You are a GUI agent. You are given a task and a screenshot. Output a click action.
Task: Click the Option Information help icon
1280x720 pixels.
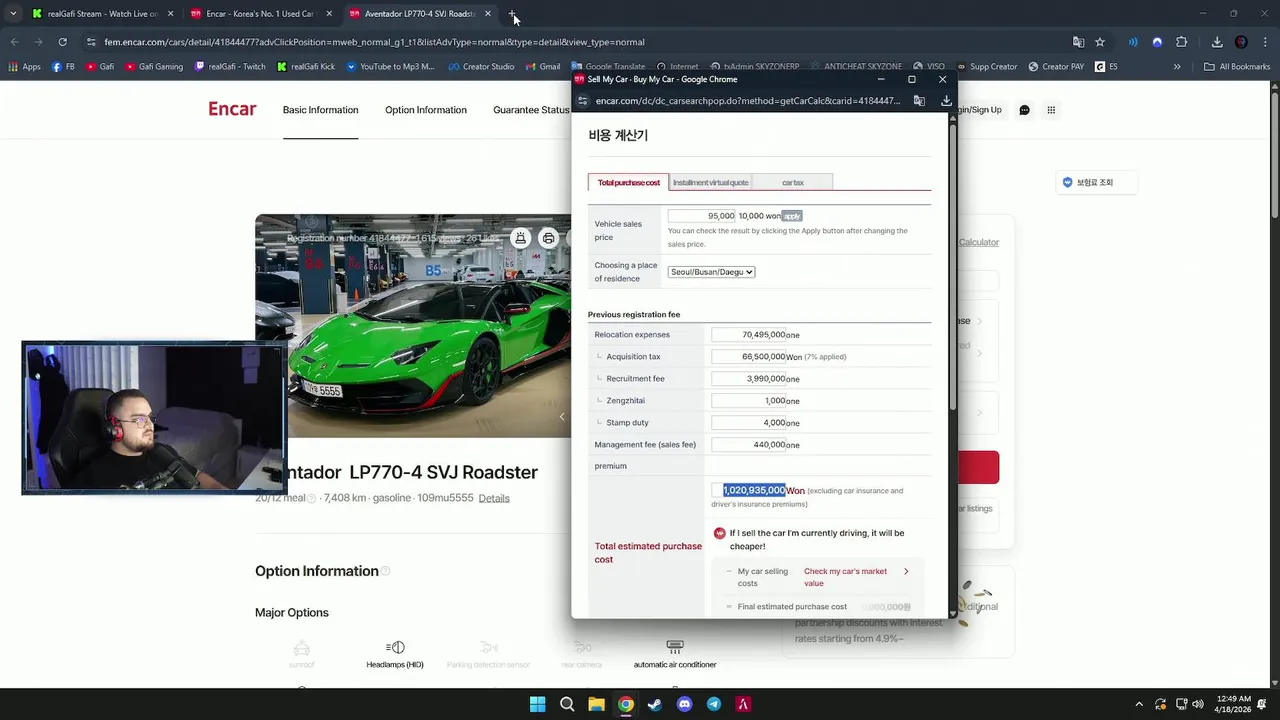[x=385, y=571]
